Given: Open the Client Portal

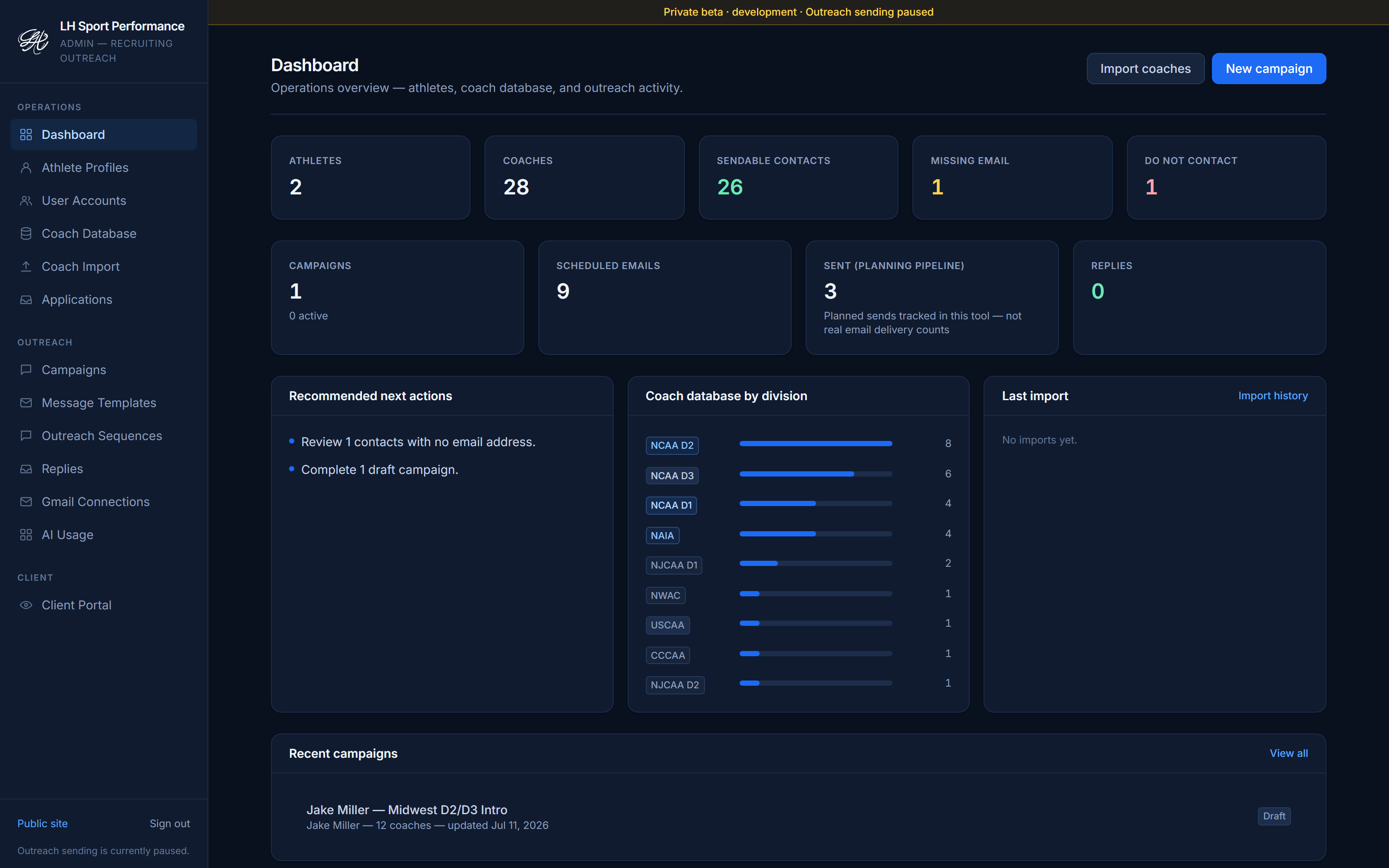Looking at the screenshot, I should tap(103, 605).
